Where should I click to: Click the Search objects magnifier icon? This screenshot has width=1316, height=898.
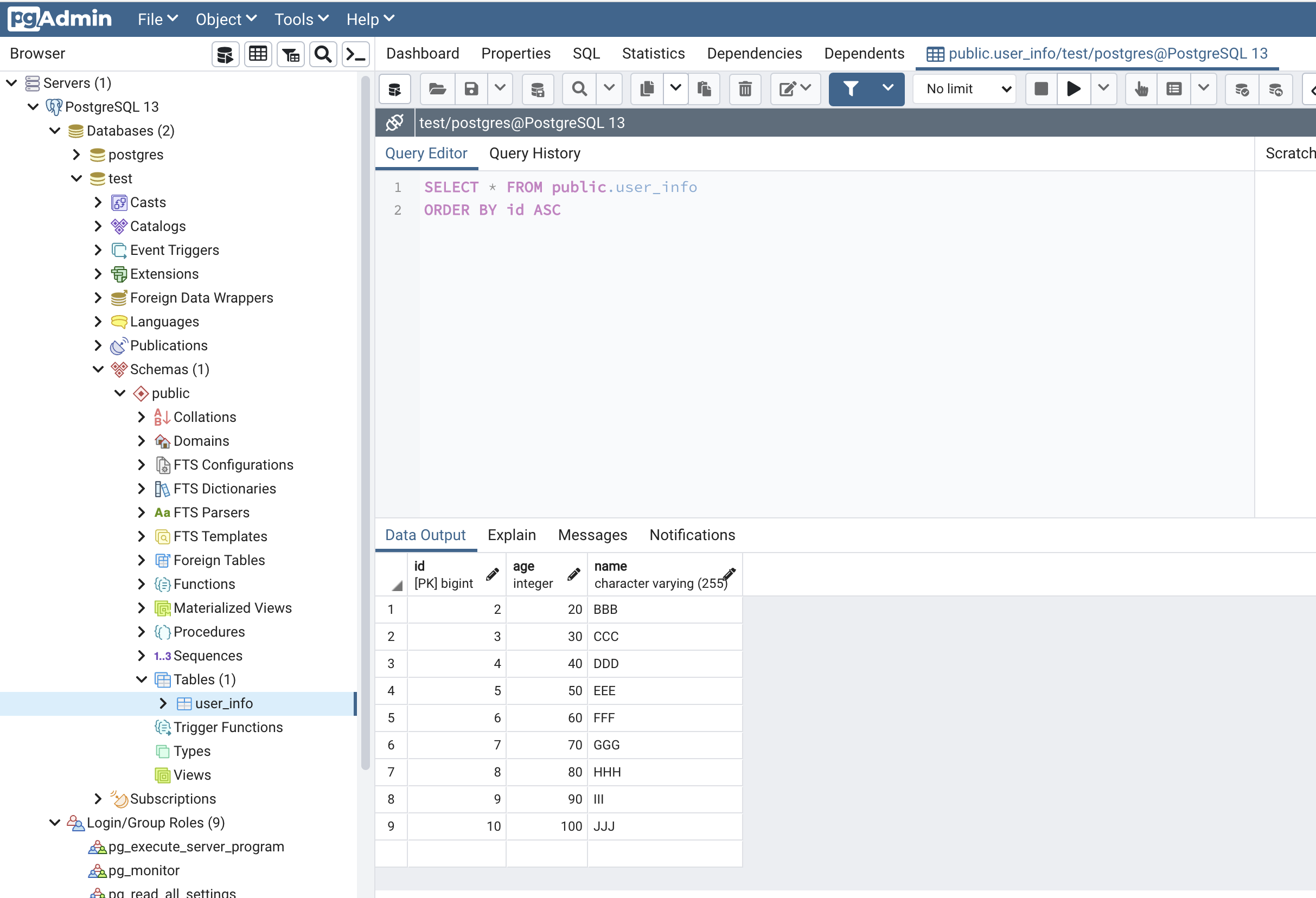[x=323, y=54]
